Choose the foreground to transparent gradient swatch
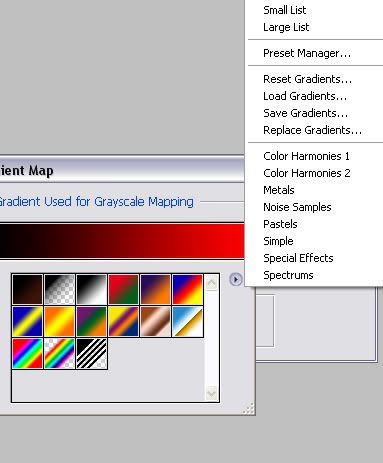Image resolution: width=383 pixels, height=463 pixels. pyautogui.click(x=59, y=289)
